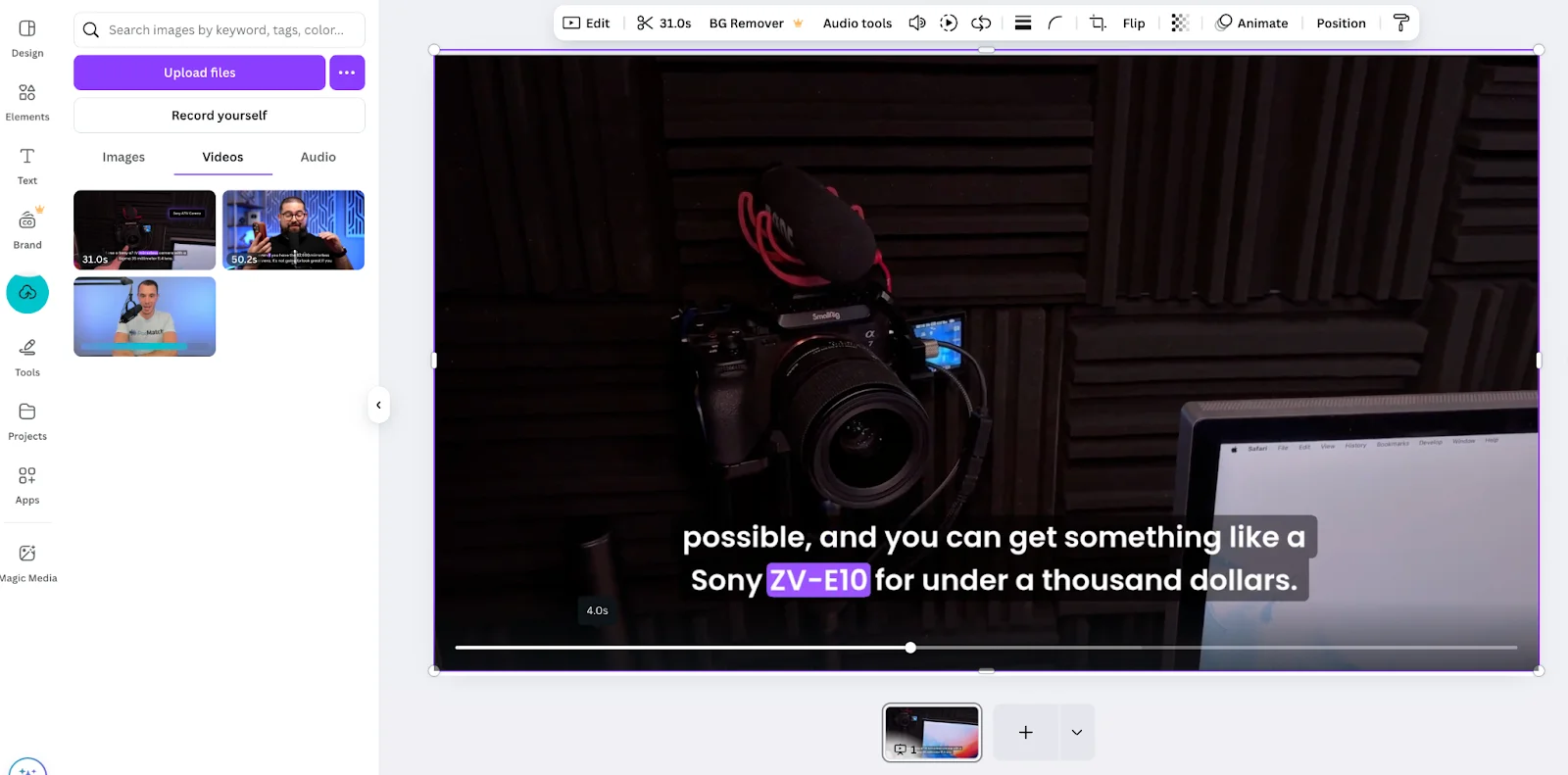Open Audio tools in toolbar

point(857,23)
